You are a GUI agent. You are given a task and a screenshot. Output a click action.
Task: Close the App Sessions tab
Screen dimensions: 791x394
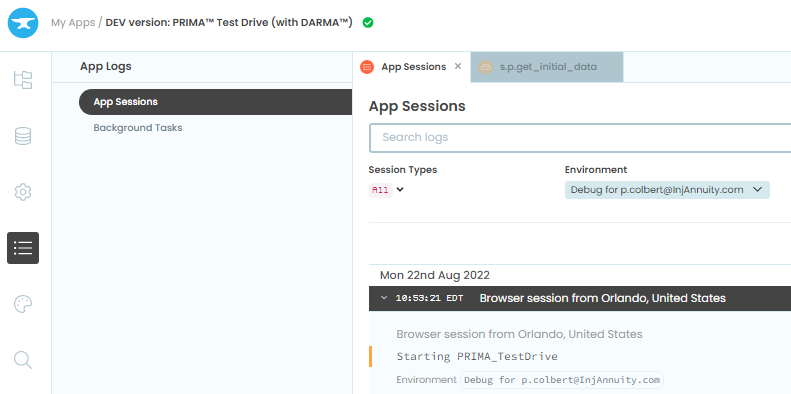pos(458,66)
